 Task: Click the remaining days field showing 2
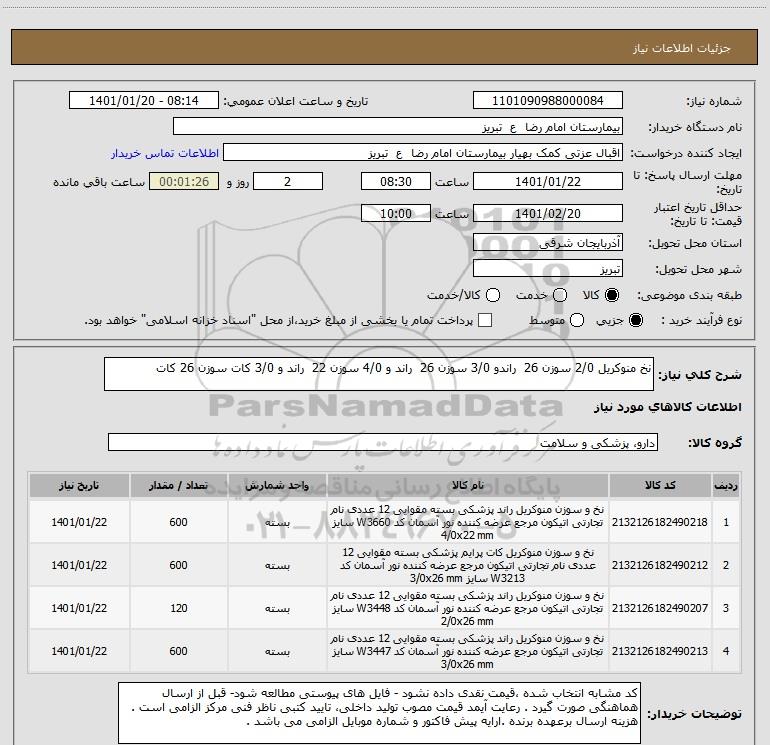288,181
